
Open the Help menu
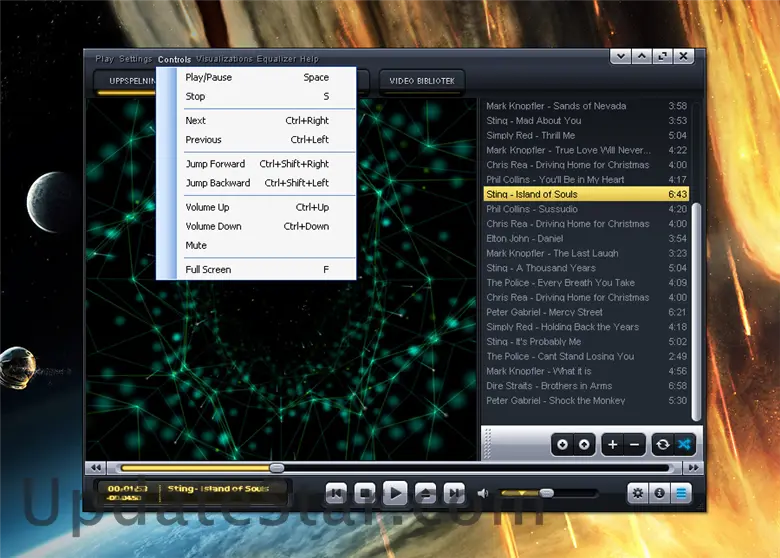(x=309, y=59)
